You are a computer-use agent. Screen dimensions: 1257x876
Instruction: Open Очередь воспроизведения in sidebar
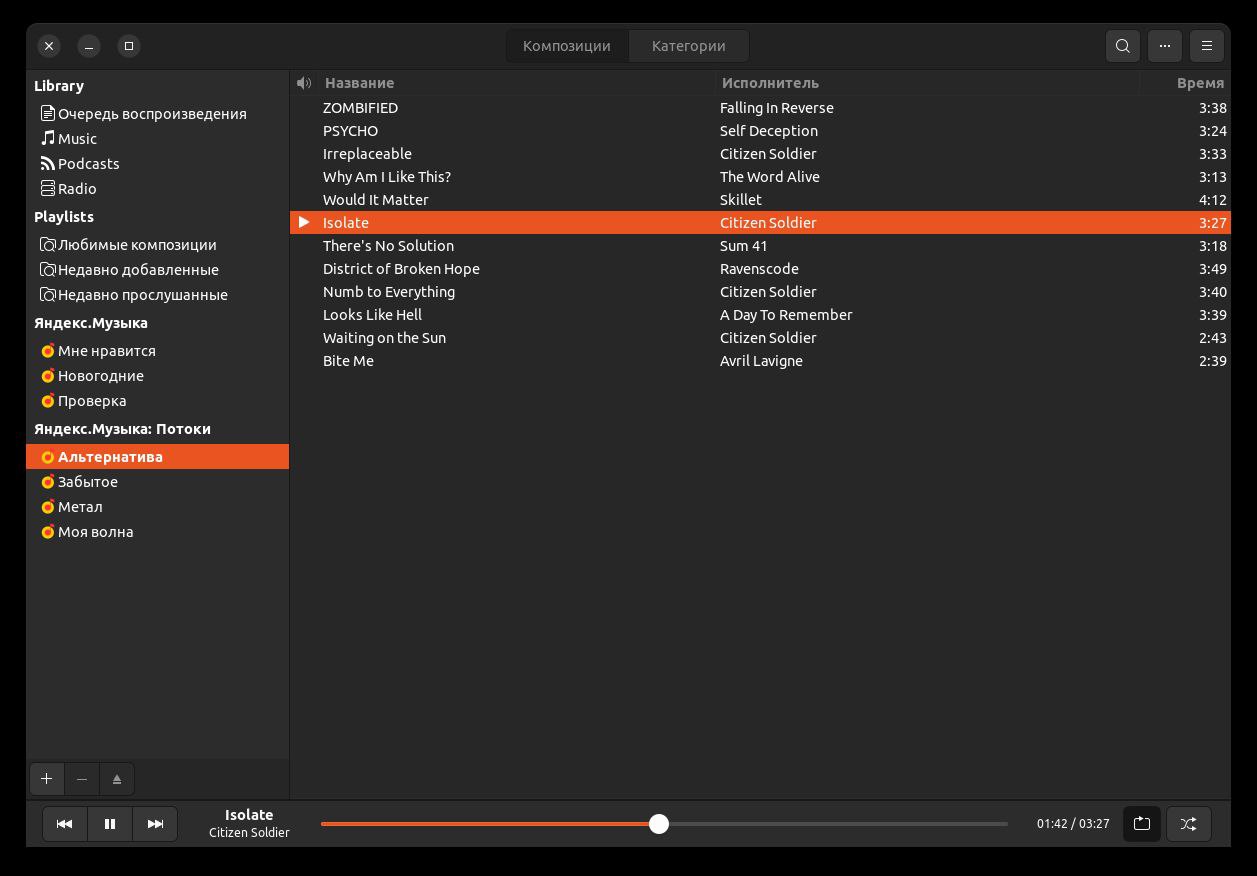[157, 114]
